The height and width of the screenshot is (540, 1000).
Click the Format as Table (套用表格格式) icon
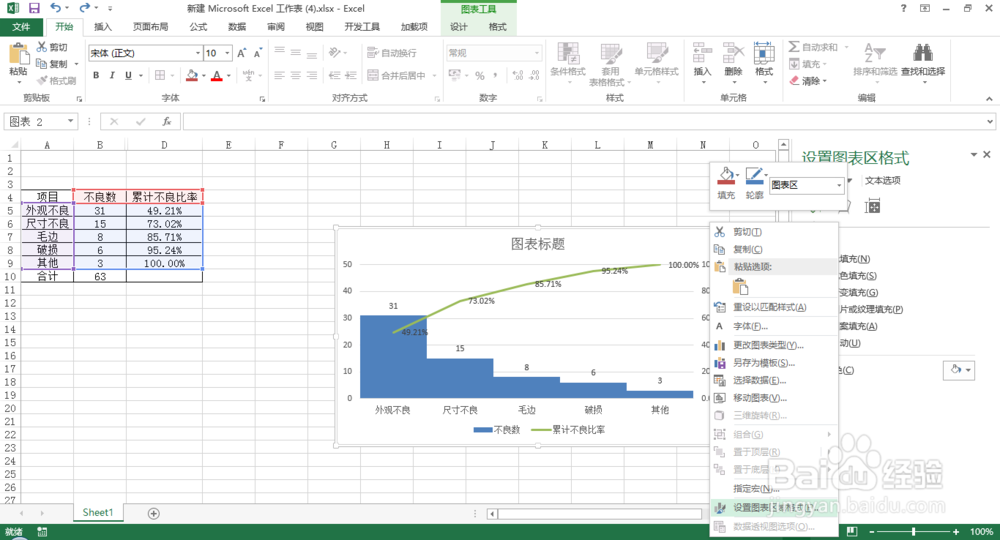point(610,54)
